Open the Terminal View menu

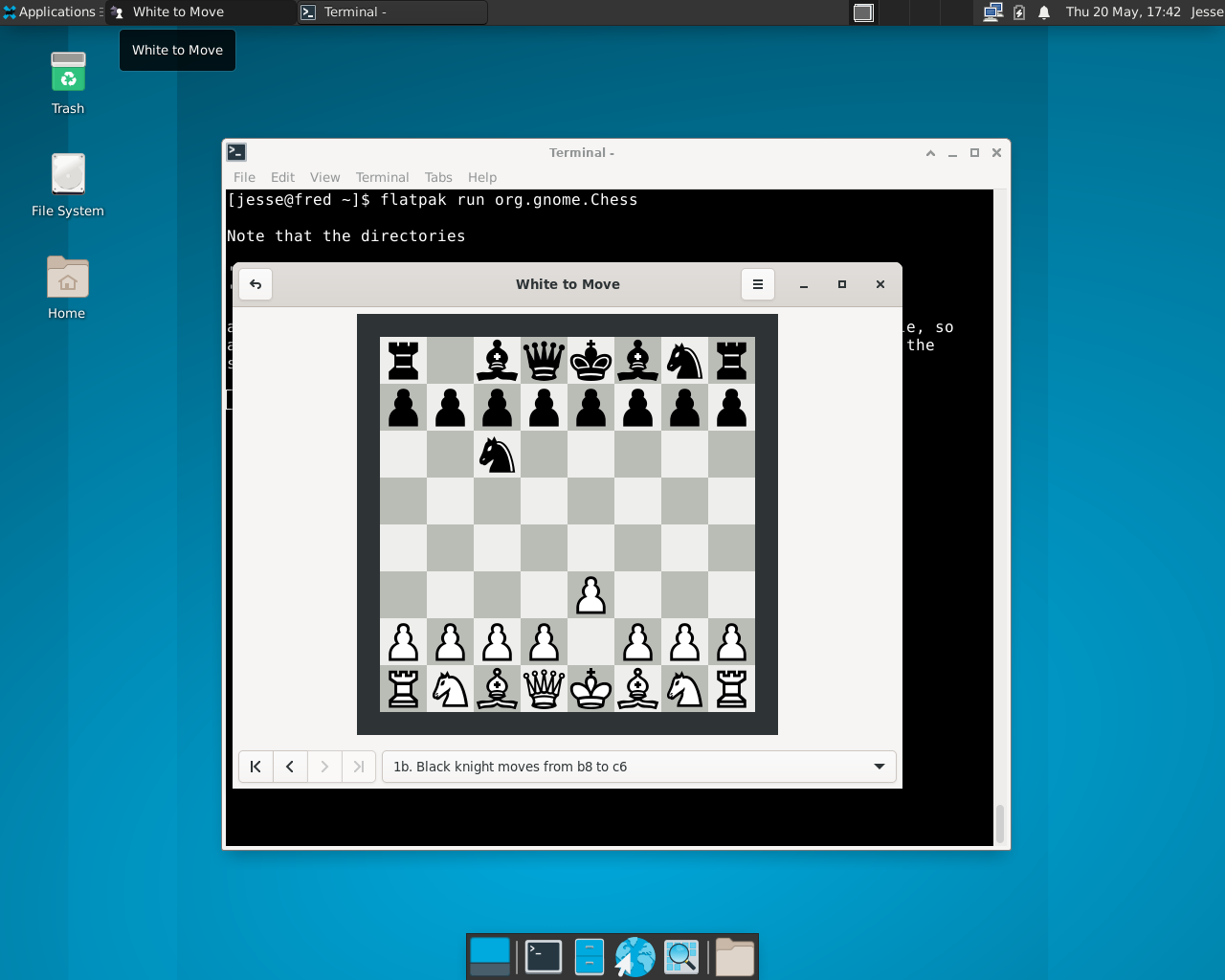click(324, 177)
